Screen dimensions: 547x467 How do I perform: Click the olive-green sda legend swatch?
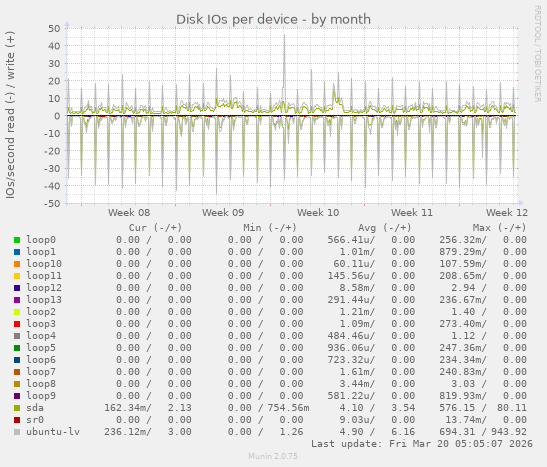[17, 408]
